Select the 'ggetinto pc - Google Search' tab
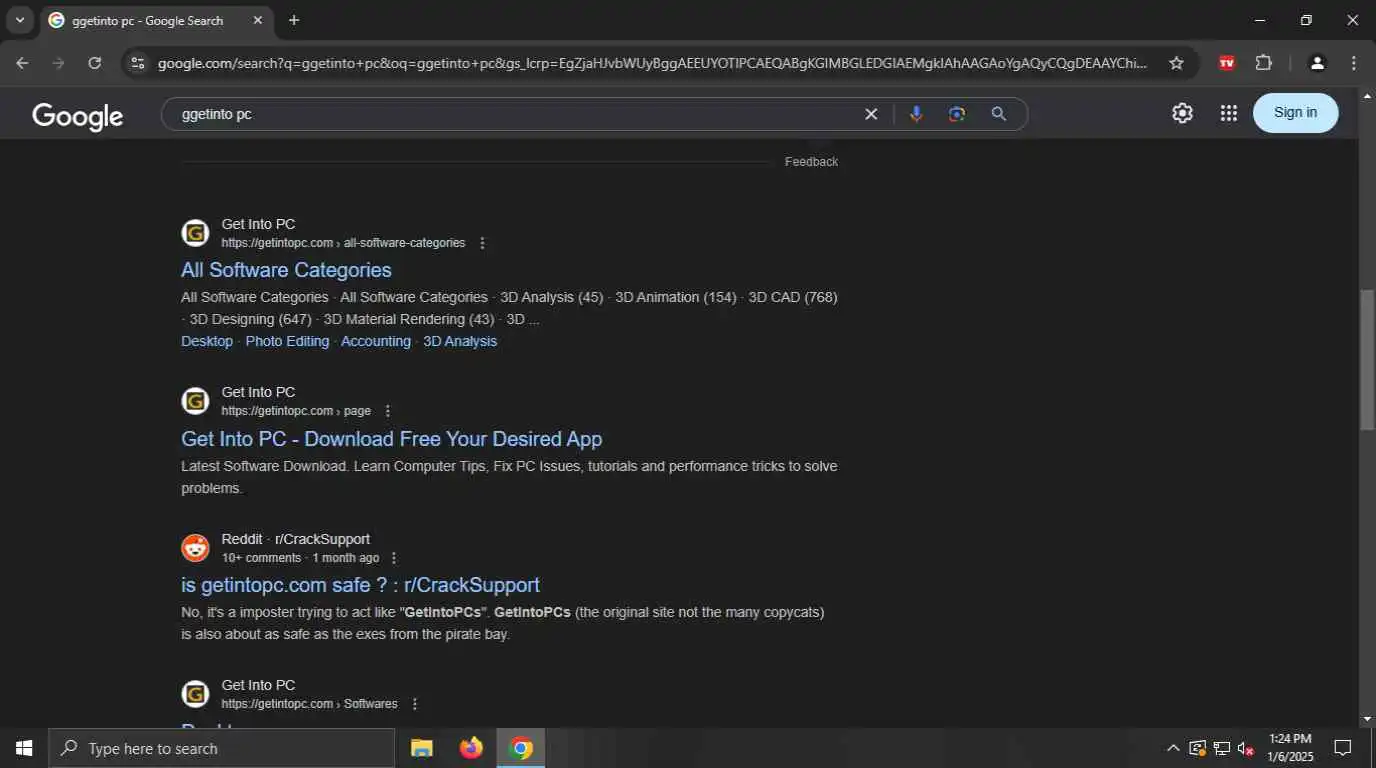 tap(155, 20)
